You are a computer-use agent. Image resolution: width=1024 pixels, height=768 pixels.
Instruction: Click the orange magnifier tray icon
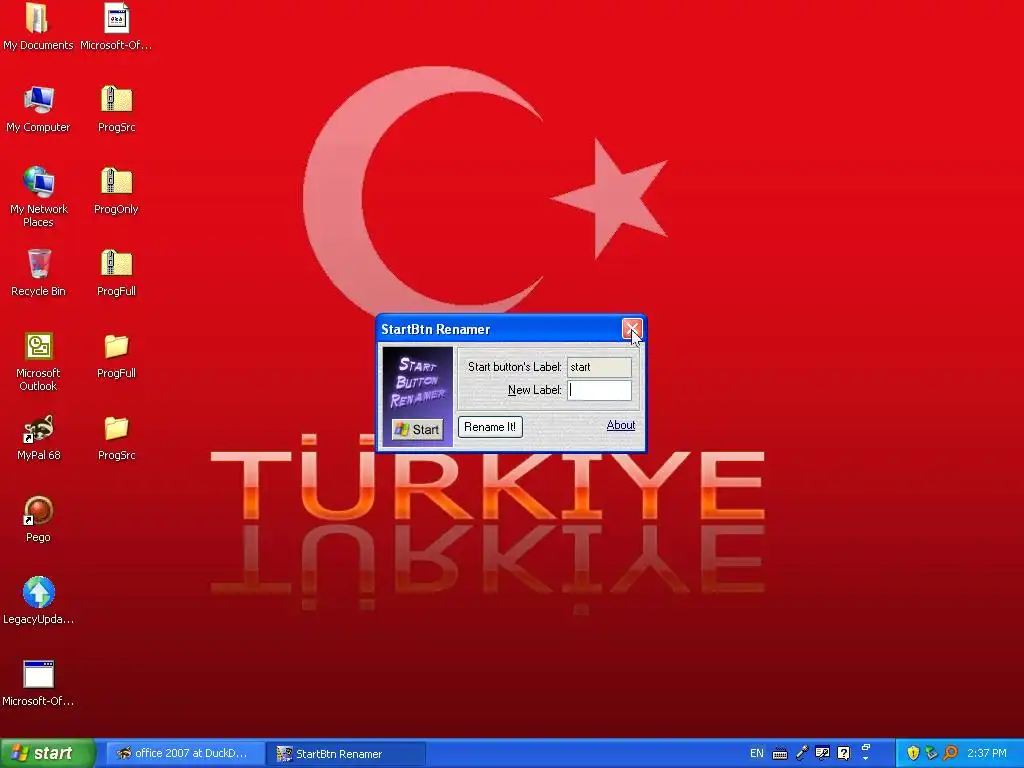(950, 753)
